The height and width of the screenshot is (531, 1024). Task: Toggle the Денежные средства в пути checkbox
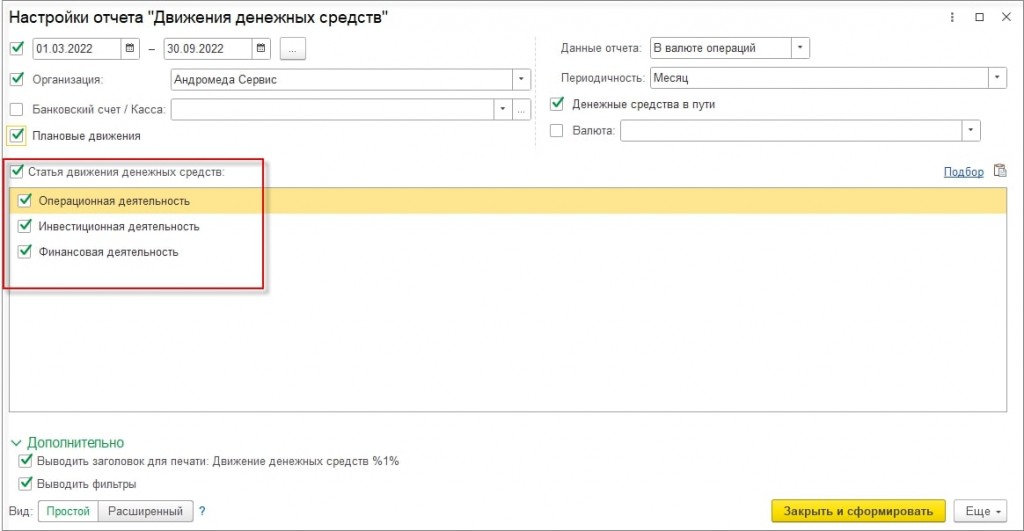coord(556,104)
